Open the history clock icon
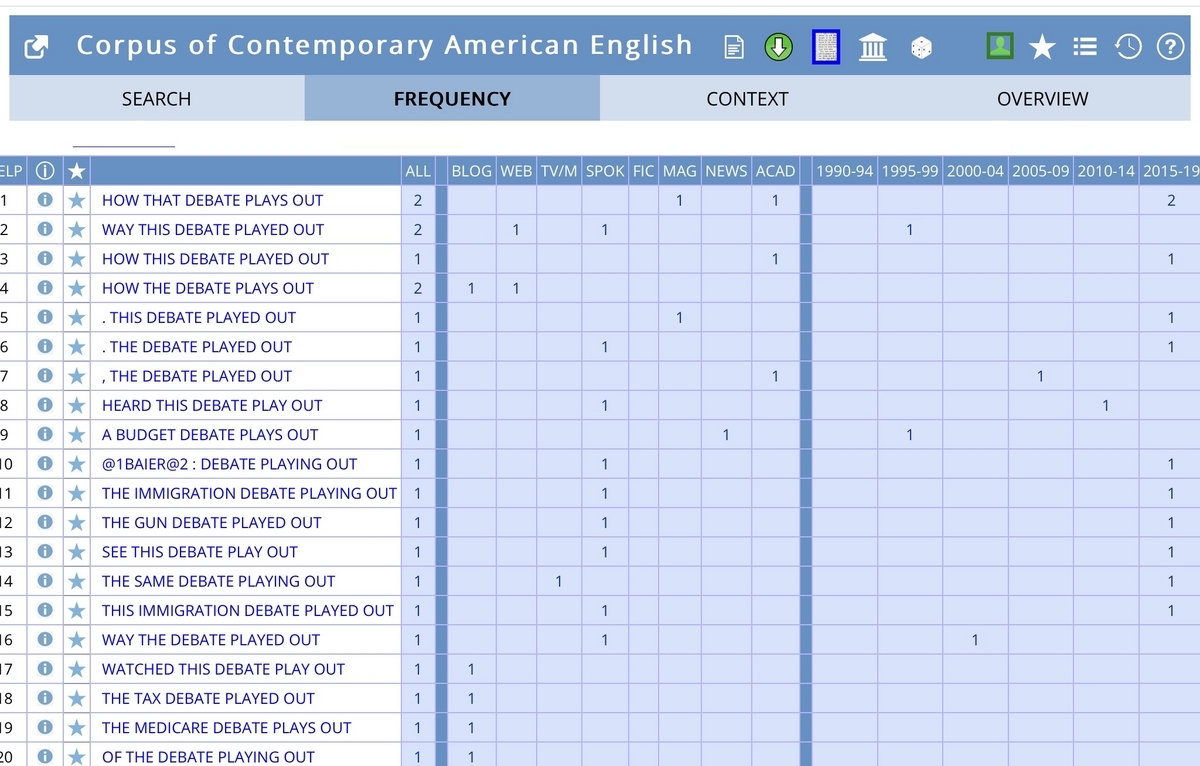Image resolution: width=1200 pixels, height=766 pixels. pos(1128,46)
